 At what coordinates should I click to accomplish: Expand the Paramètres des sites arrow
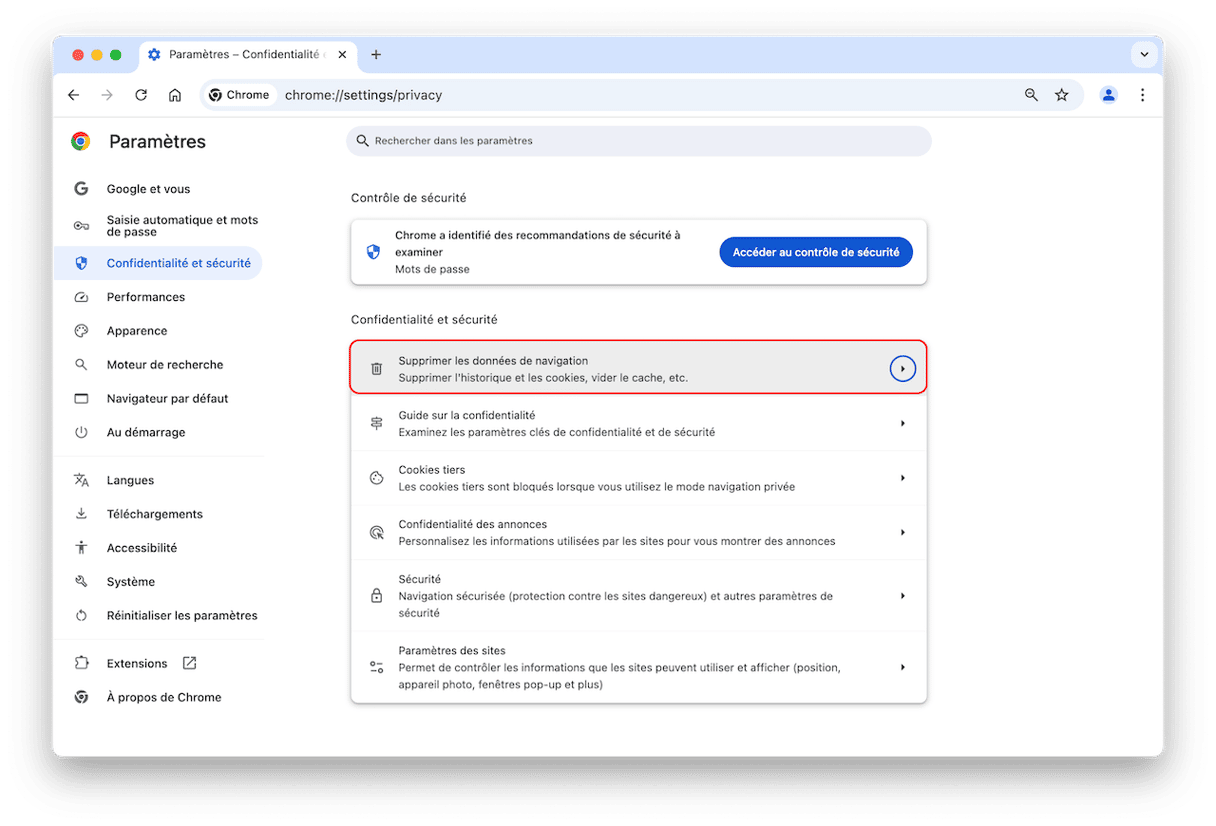pyautogui.click(x=902, y=667)
